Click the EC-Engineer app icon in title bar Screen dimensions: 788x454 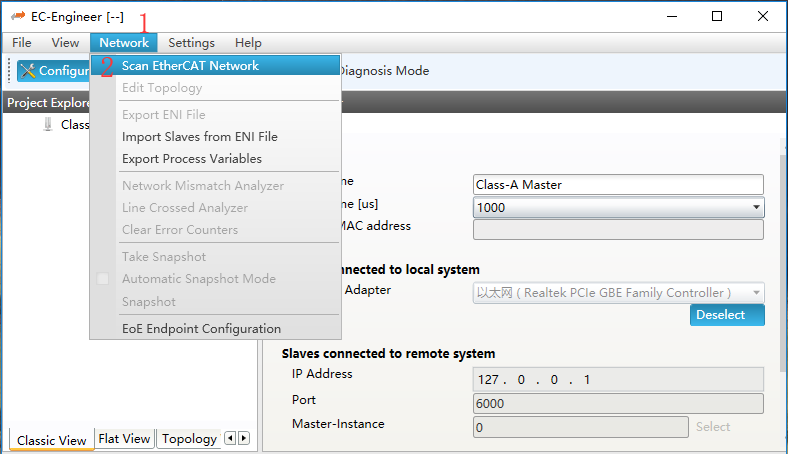pos(17,17)
